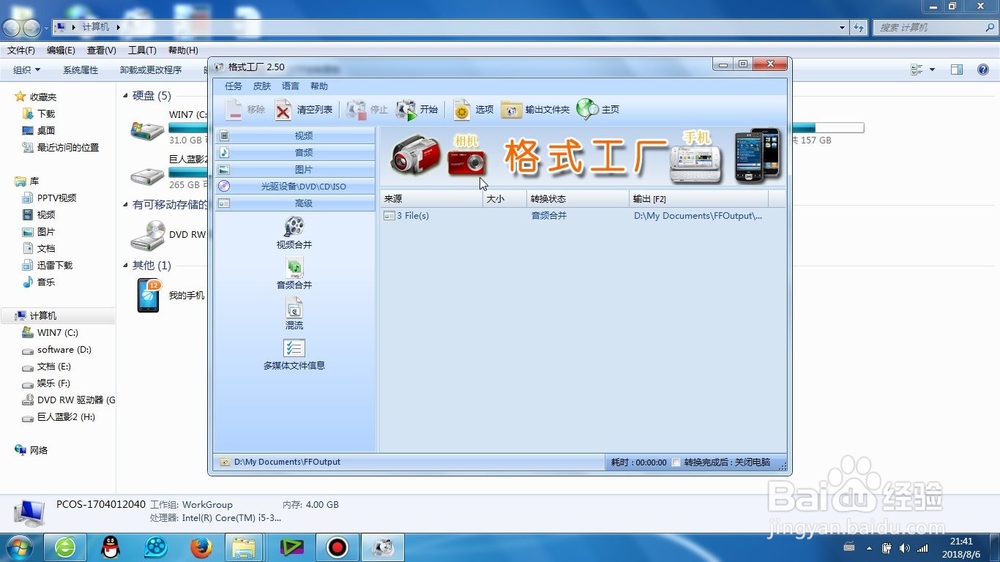The image size is (1000, 562).
Task: Expand the Video (视频) category panel
Action: click(295, 135)
